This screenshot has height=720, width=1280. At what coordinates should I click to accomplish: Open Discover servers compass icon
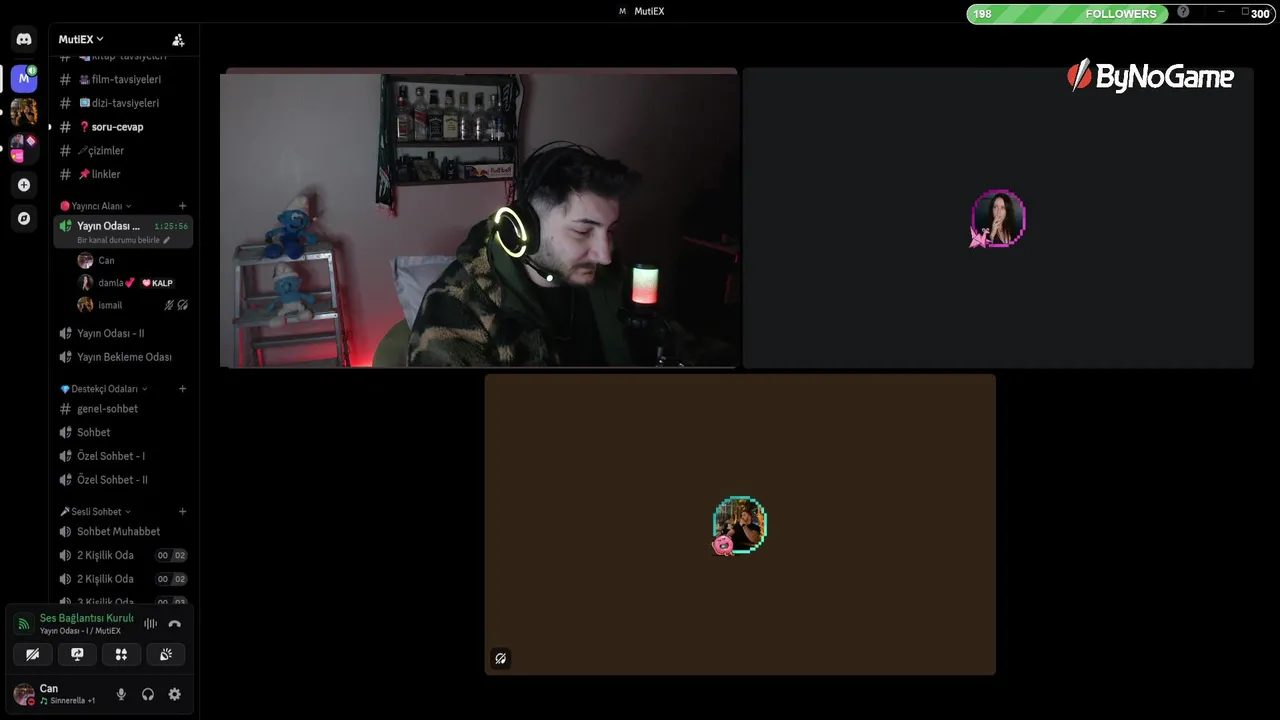24,218
